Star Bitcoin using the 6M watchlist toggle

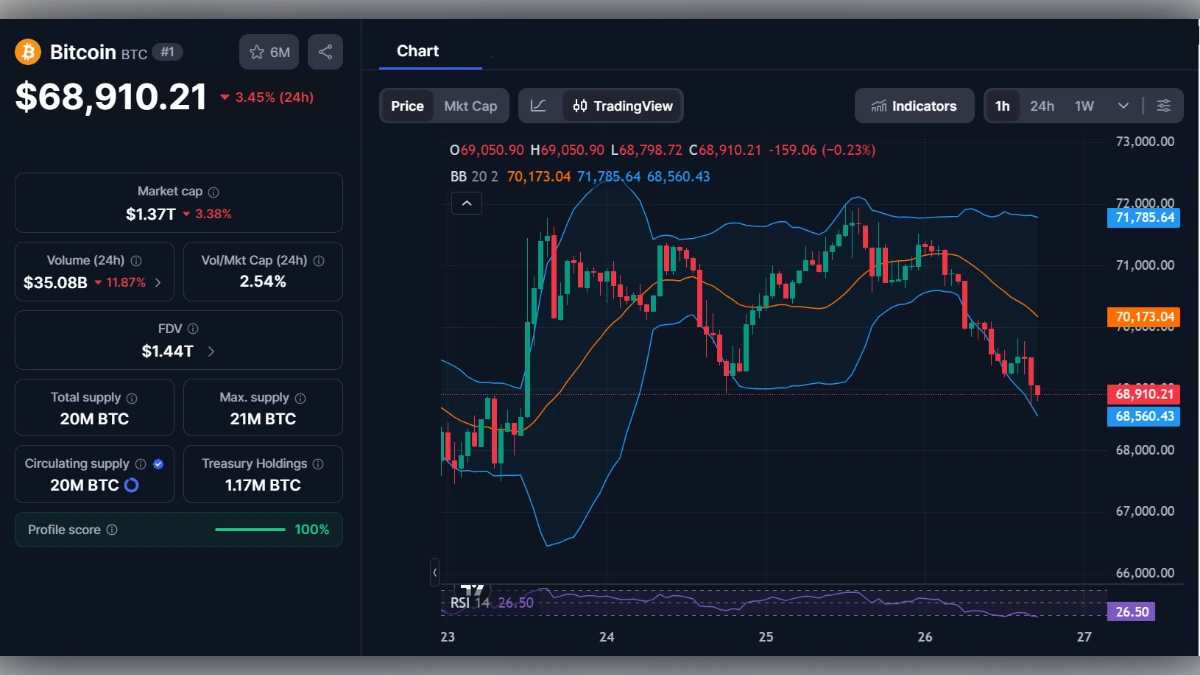(x=268, y=52)
